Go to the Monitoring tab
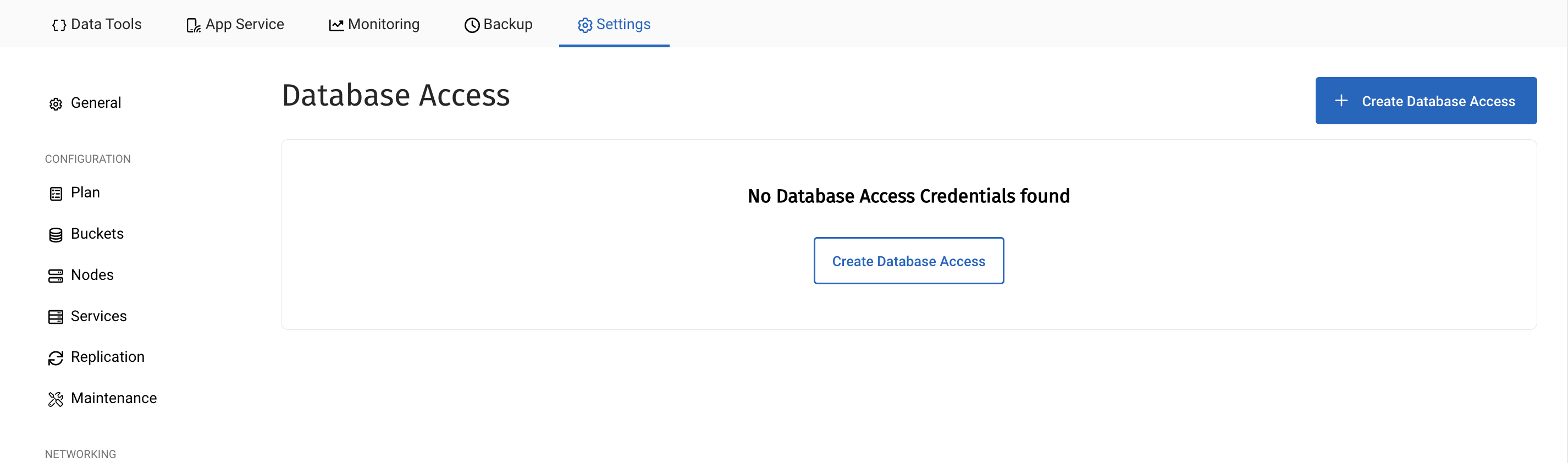 [x=374, y=24]
